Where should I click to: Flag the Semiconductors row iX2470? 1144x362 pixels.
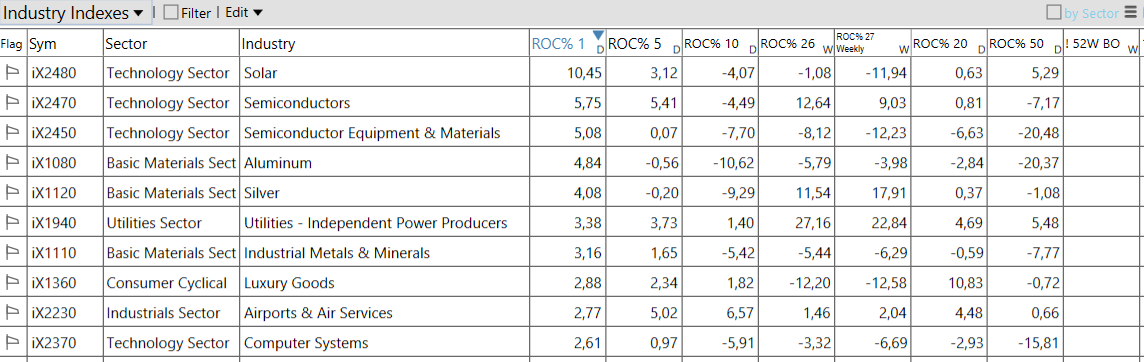tap(12, 102)
